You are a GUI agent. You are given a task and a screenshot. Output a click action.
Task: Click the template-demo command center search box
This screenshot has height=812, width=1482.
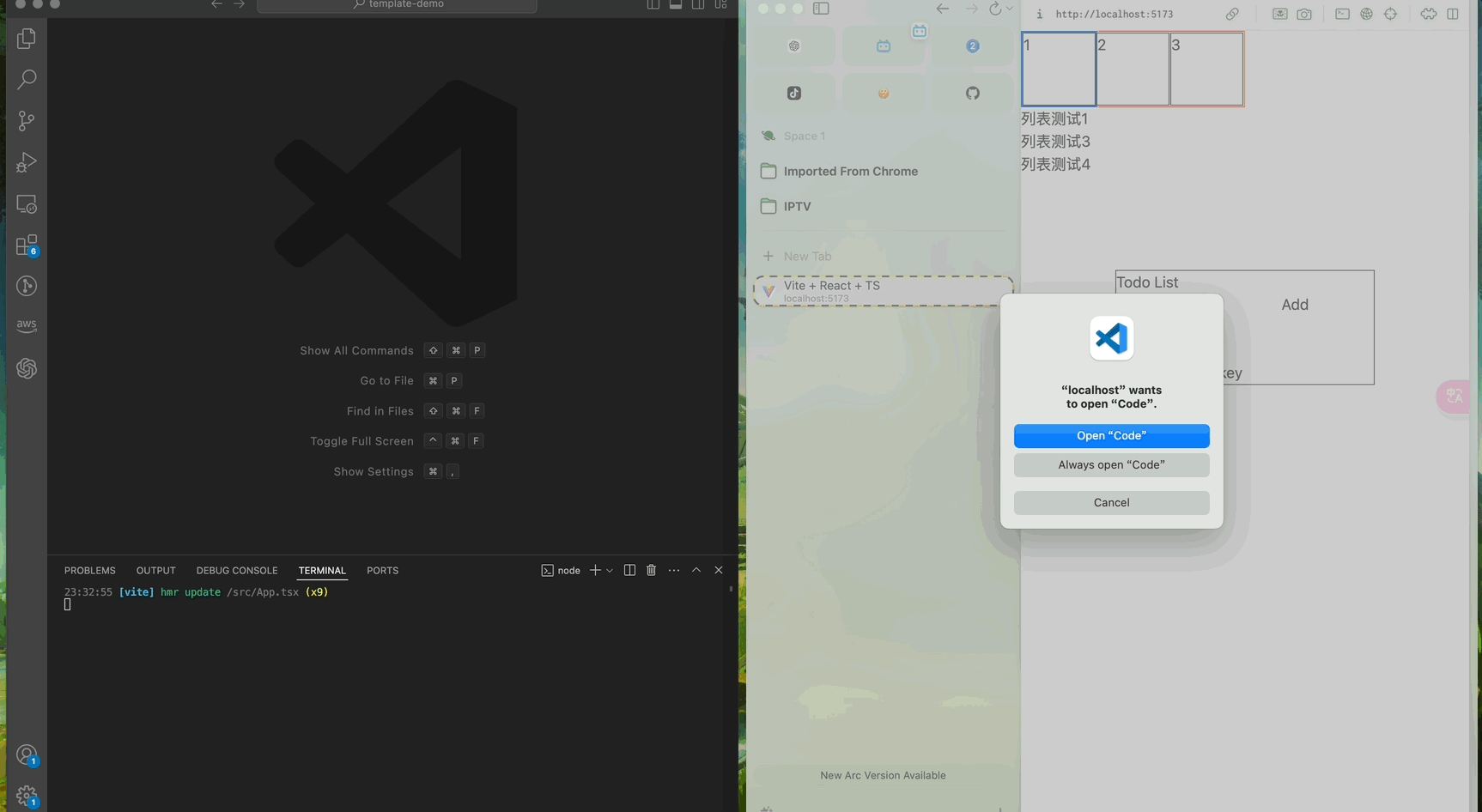(x=397, y=5)
